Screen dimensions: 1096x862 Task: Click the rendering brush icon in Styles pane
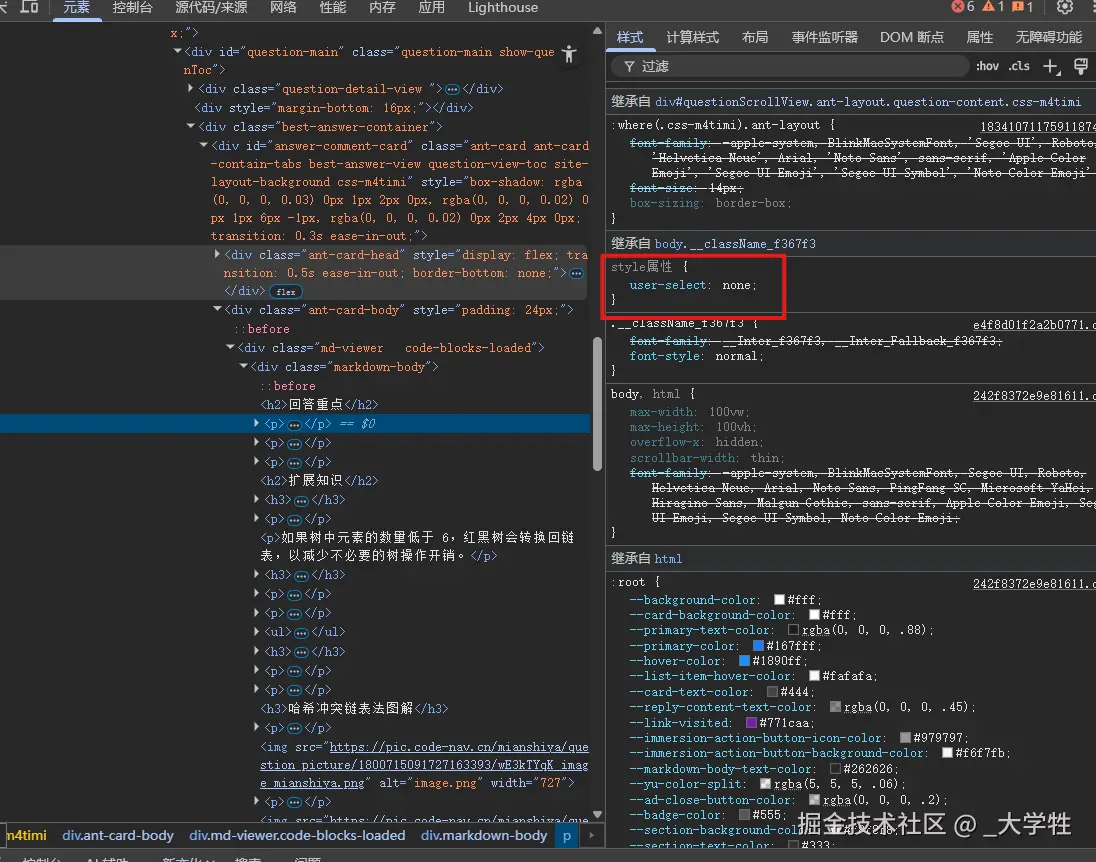tap(1082, 66)
